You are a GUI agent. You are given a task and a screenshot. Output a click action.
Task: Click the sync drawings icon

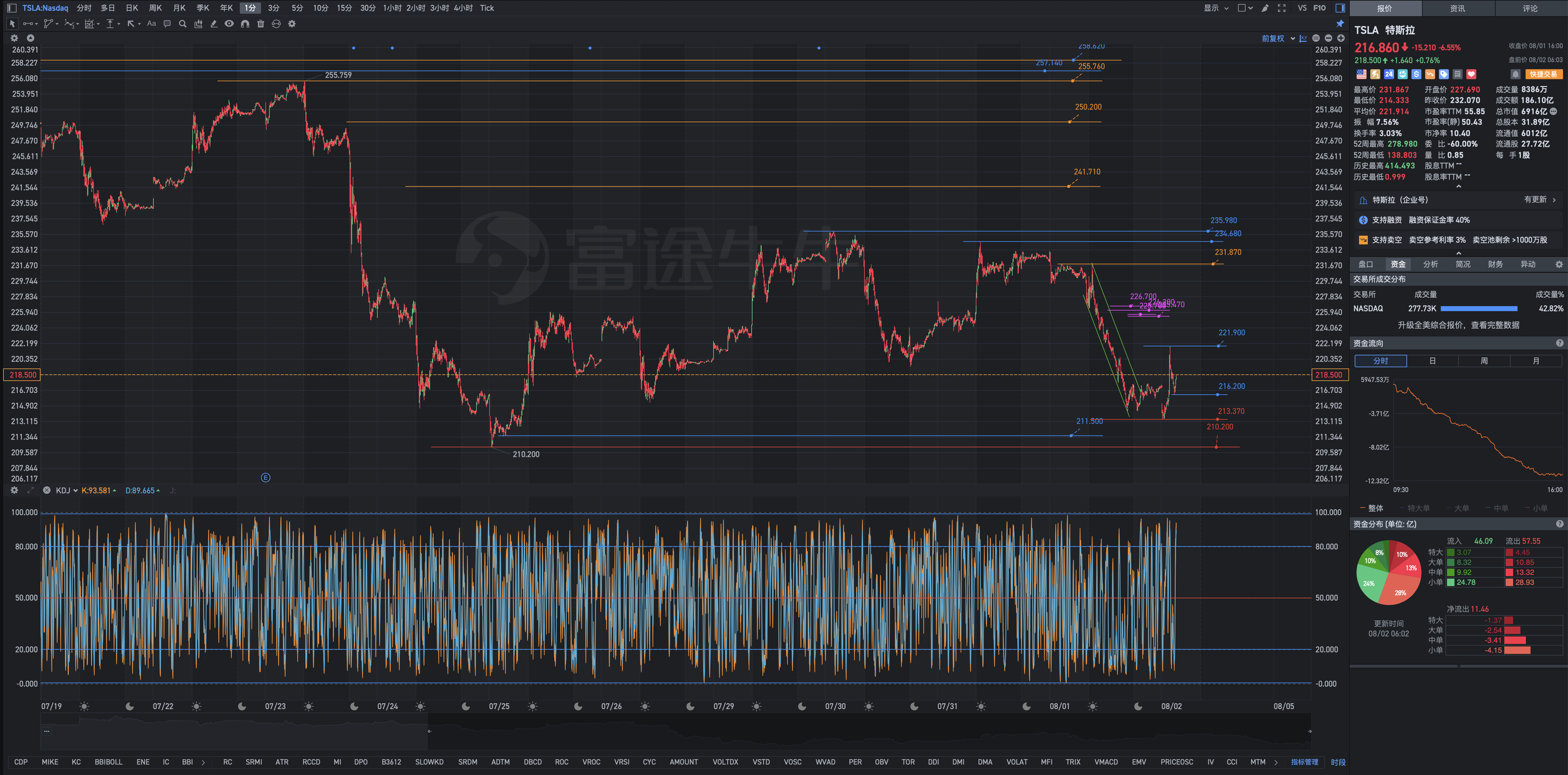[276, 24]
